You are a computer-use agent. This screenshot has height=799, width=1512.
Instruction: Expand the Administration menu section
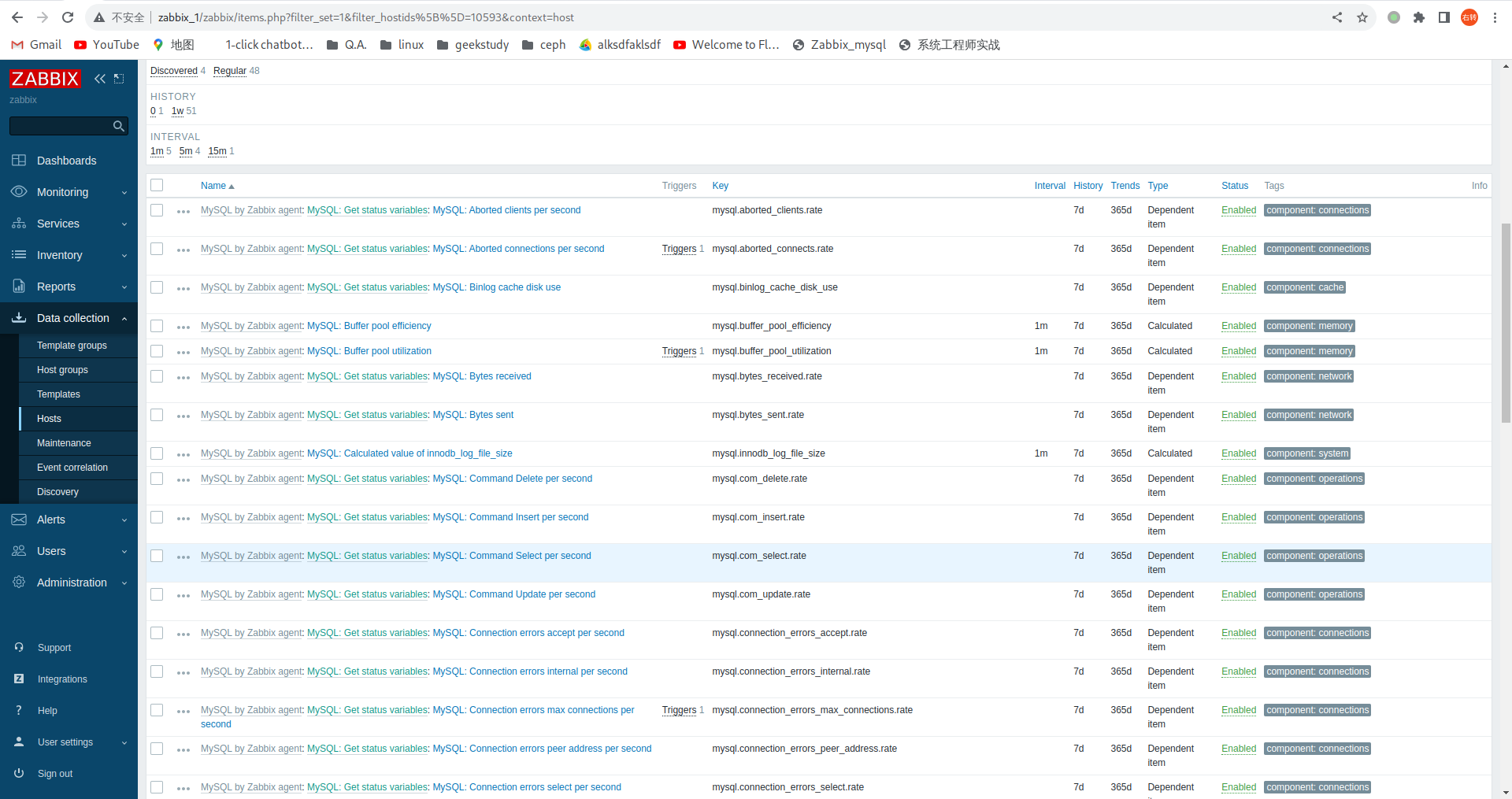pos(69,583)
